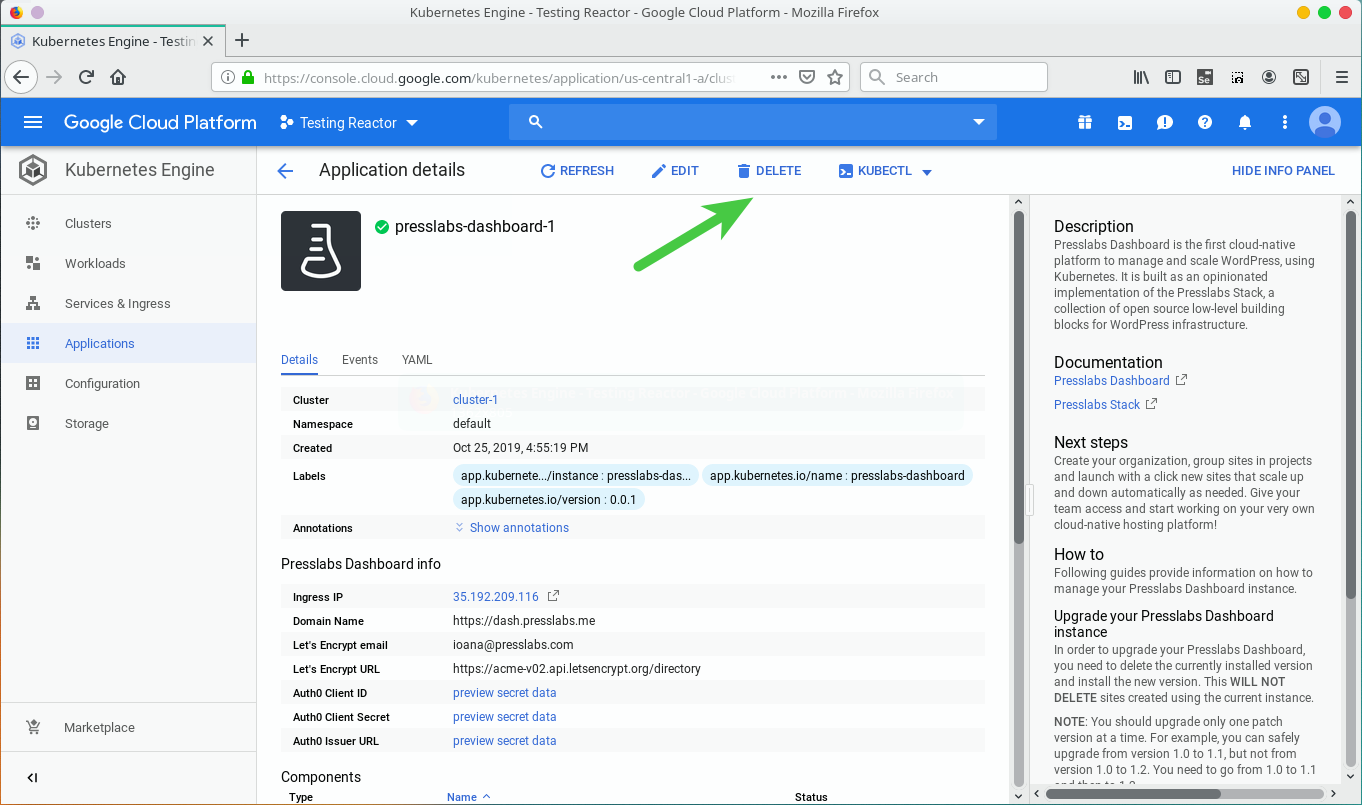1362x805 pixels.
Task: Collapse the left navigation sidebar
Action: coord(32,778)
